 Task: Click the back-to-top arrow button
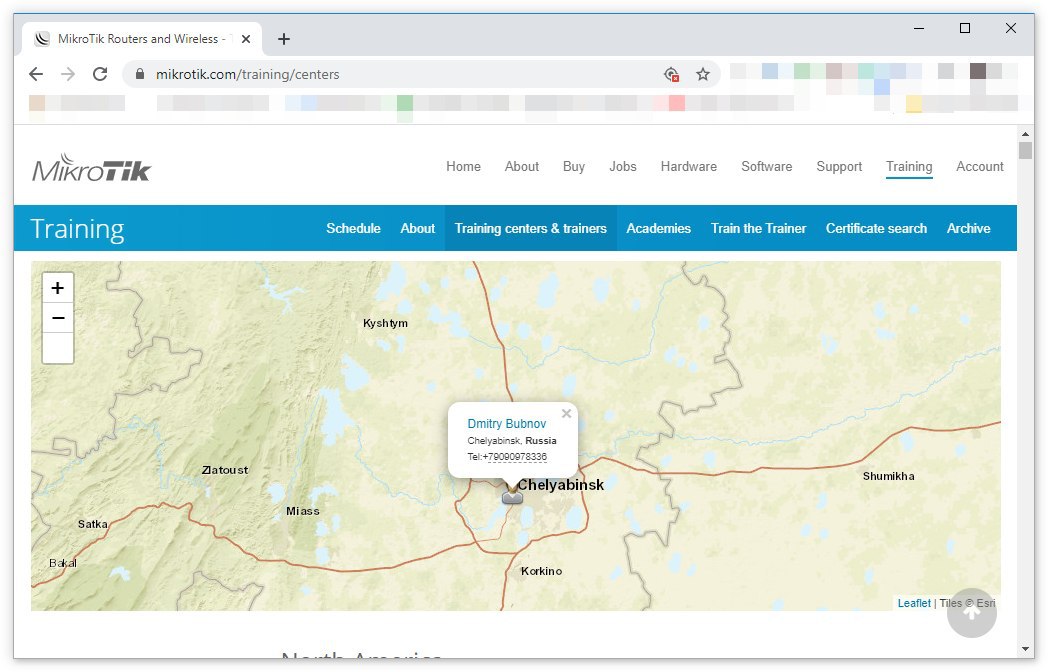pos(972,612)
